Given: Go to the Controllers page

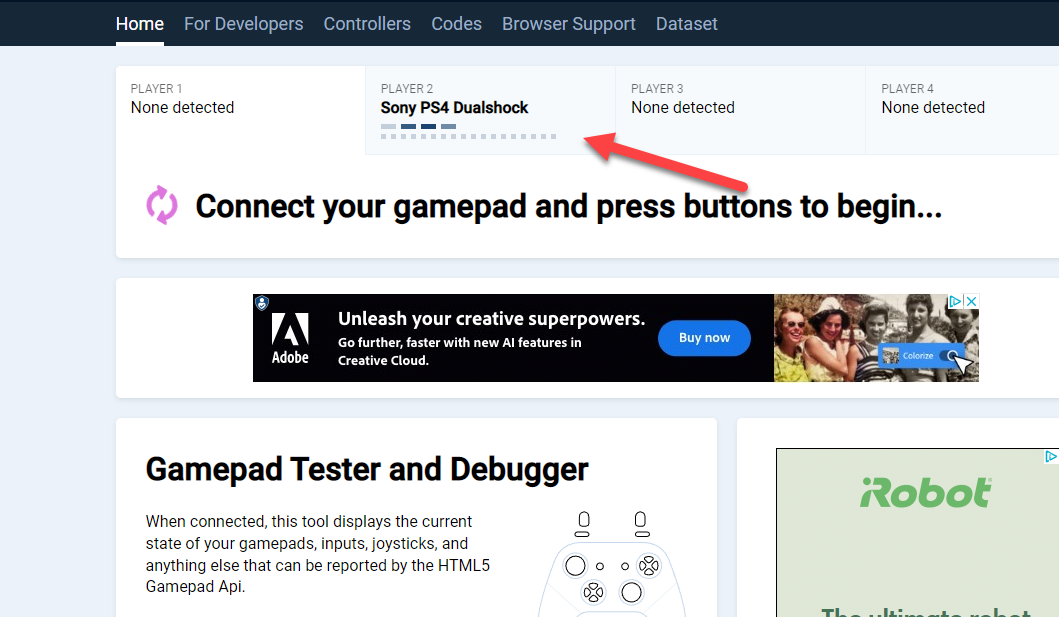Looking at the screenshot, I should pyautogui.click(x=367, y=24).
